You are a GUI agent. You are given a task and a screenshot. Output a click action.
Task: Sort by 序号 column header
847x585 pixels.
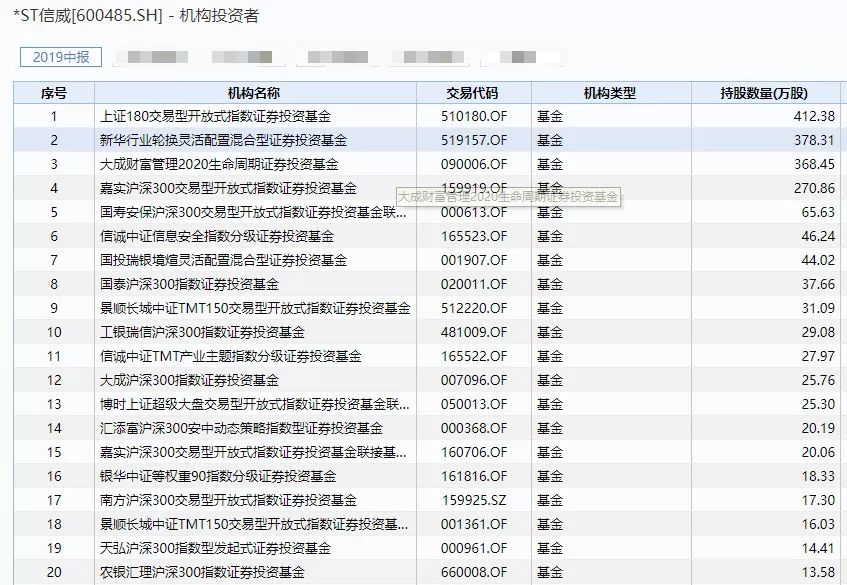point(54,93)
